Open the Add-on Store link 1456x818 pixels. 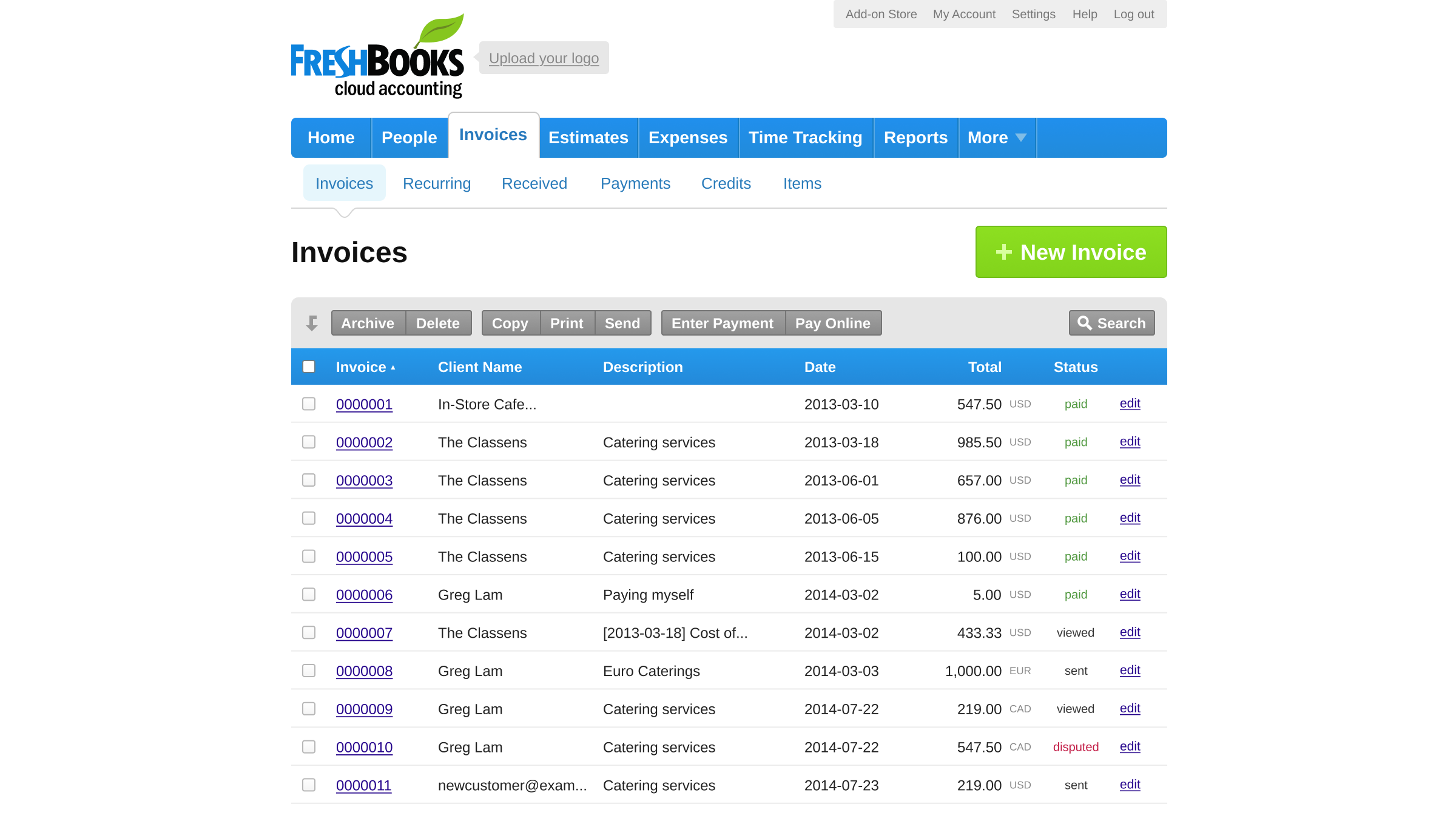[881, 14]
